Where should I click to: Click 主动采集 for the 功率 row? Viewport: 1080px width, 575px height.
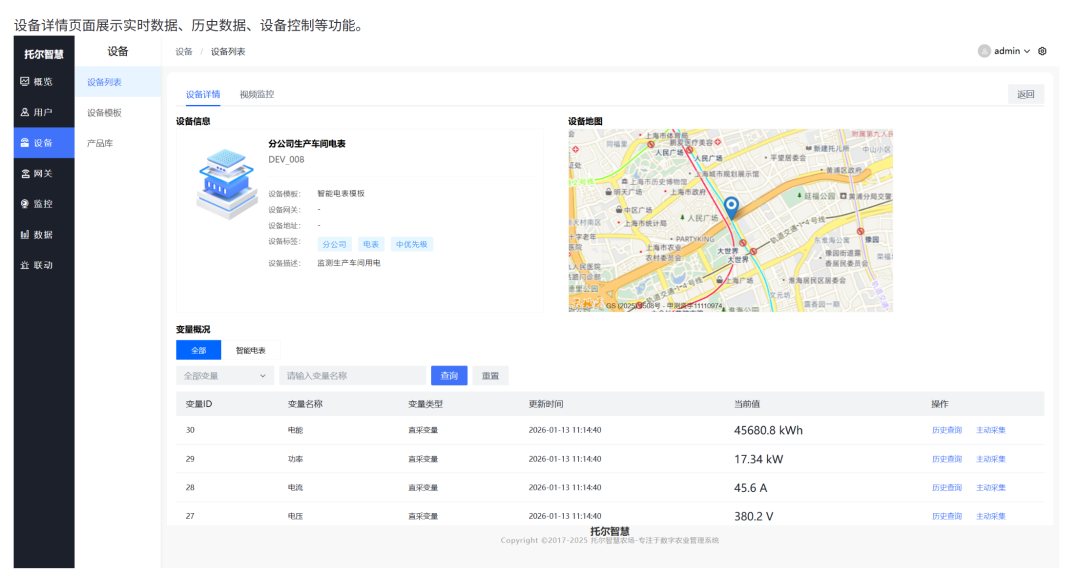pos(991,459)
